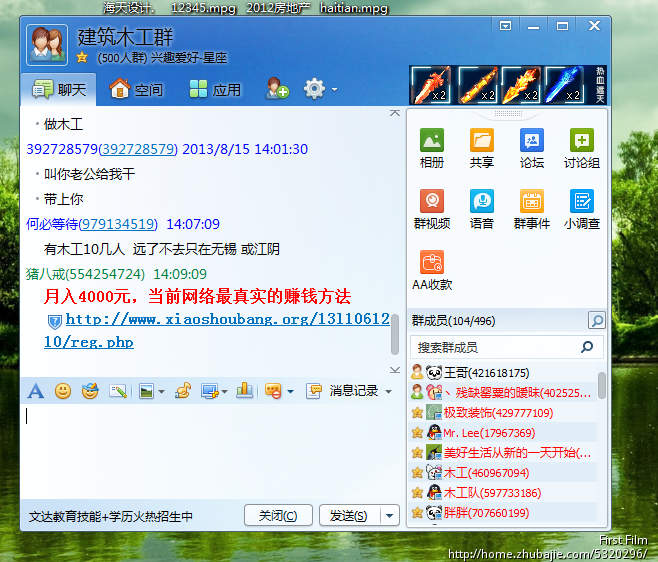The image size is (658, 562).
Task: Switch to the 应用 apps tab
Action: 215,89
